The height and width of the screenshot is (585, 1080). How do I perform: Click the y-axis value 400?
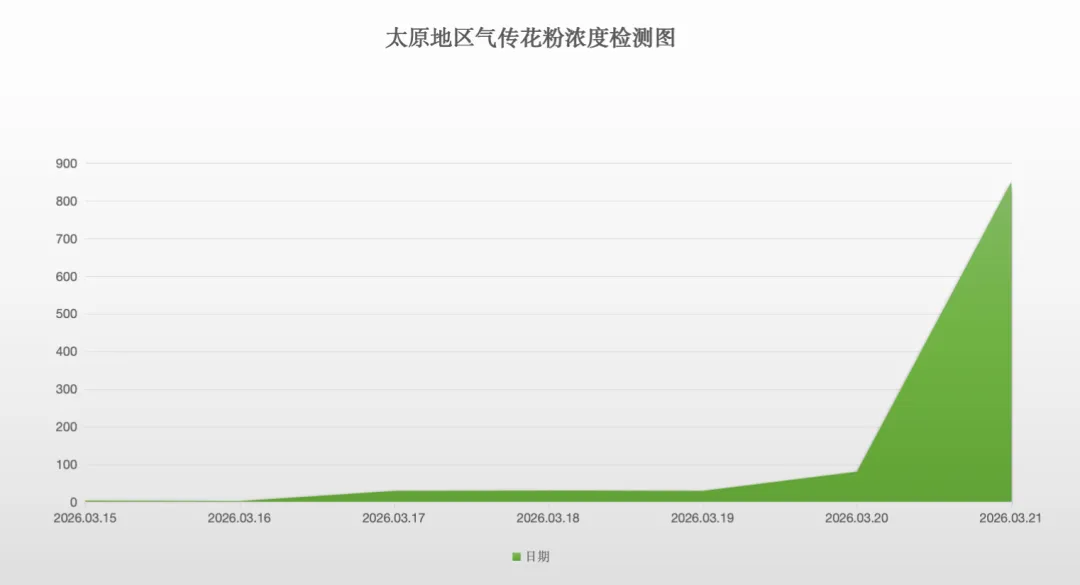pyautogui.click(x=66, y=352)
